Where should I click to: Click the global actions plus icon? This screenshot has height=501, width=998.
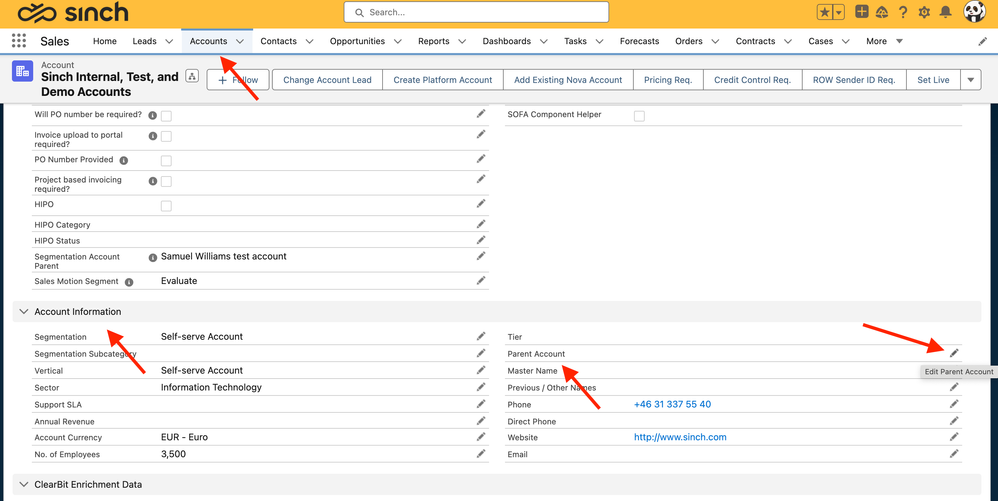[861, 11]
